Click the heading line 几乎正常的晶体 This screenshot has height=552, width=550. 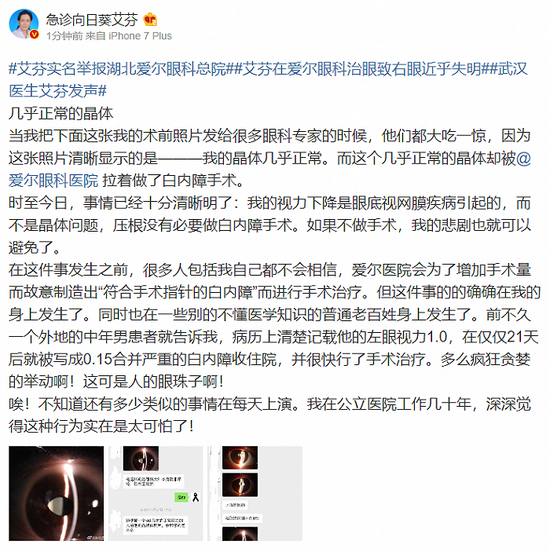(x=61, y=114)
